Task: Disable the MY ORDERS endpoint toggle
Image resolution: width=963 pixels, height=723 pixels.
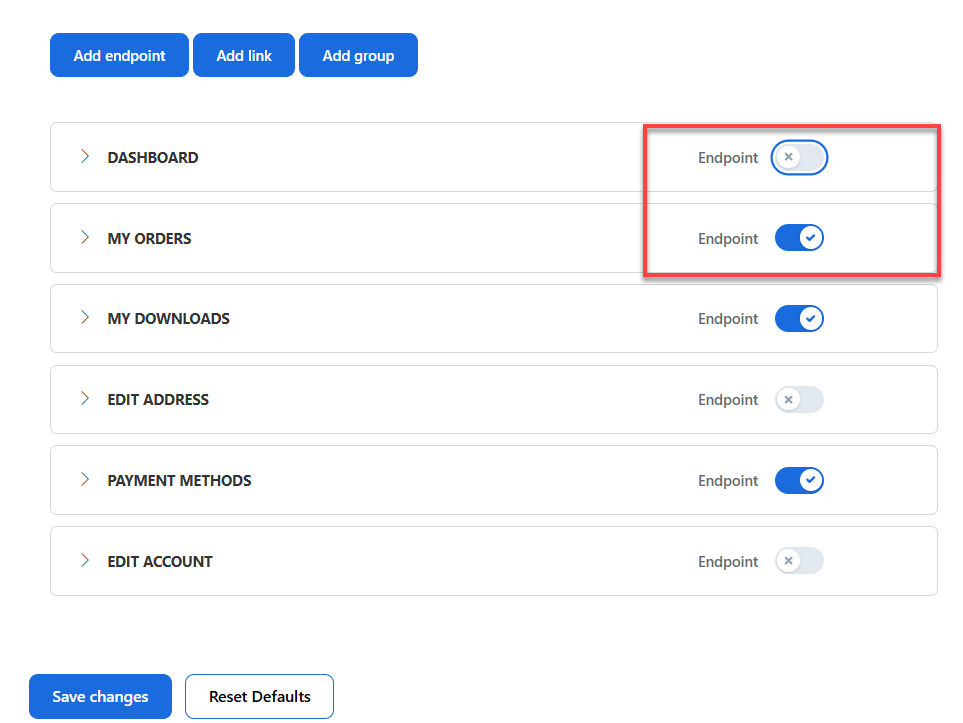Action: tap(799, 237)
